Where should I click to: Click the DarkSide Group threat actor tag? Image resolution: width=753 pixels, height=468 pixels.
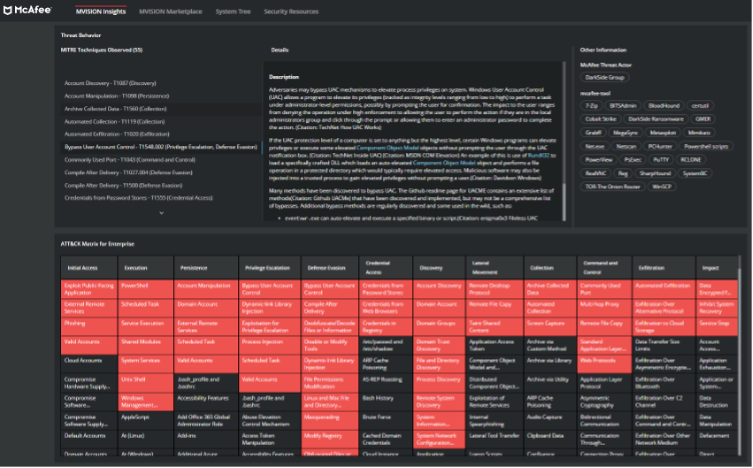click(605, 77)
